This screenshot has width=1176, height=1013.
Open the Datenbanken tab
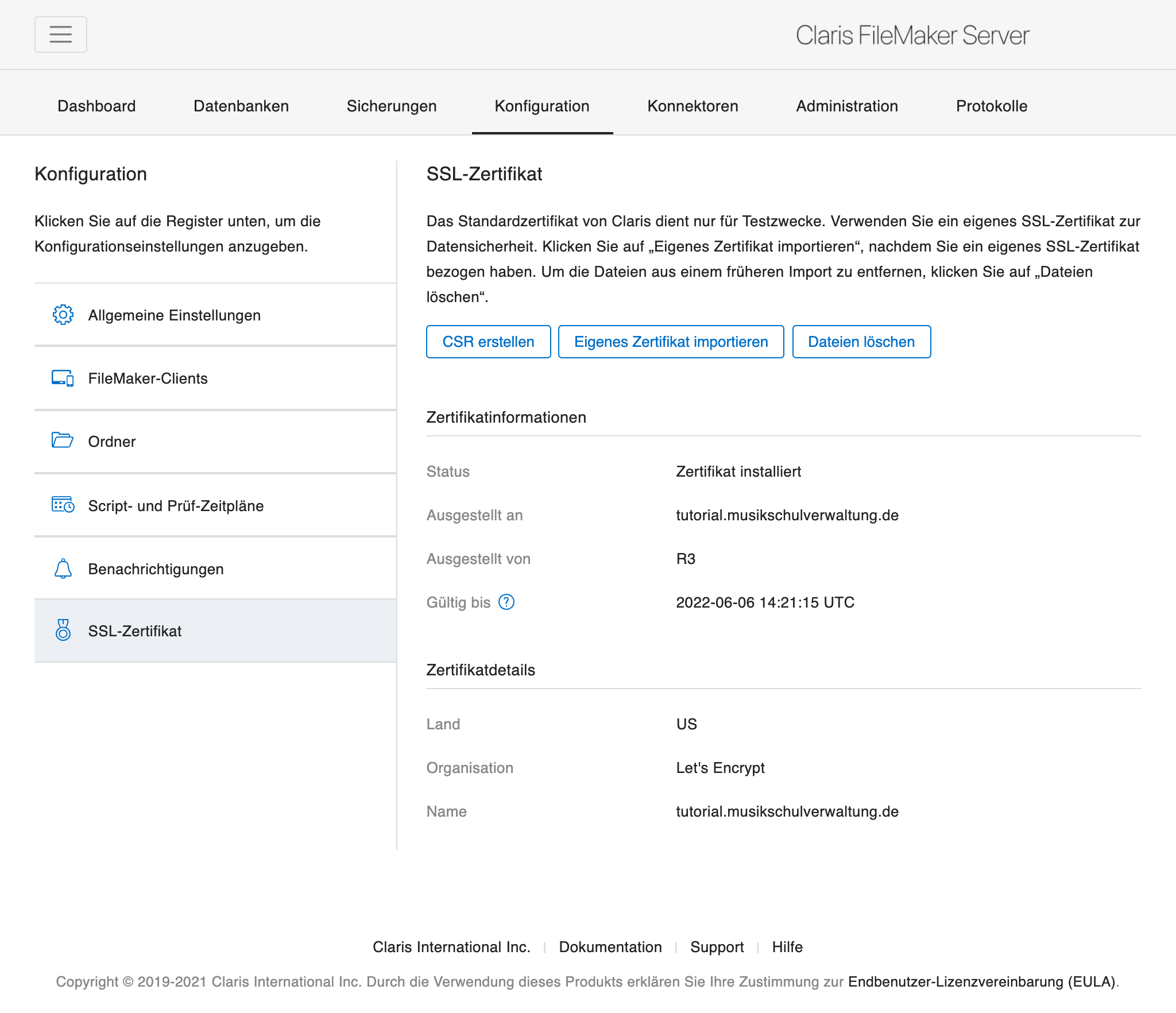point(241,106)
